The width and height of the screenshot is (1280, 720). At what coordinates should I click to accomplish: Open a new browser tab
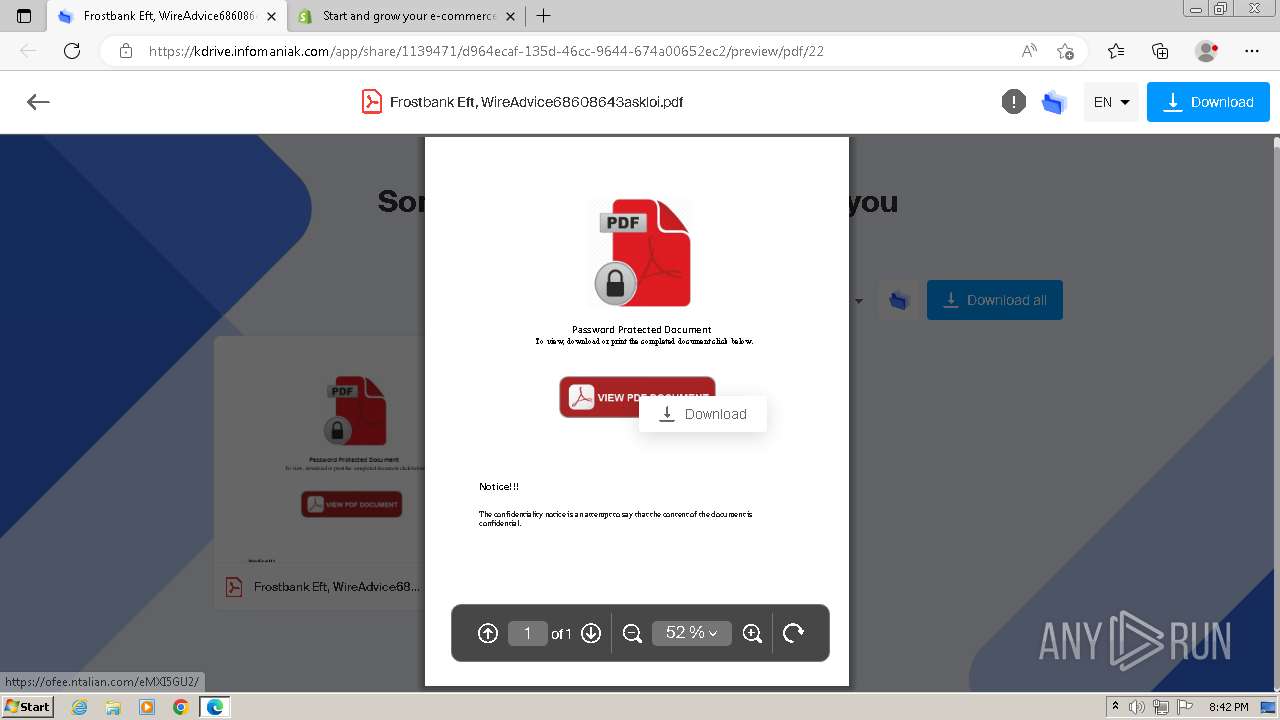tap(544, 16)
